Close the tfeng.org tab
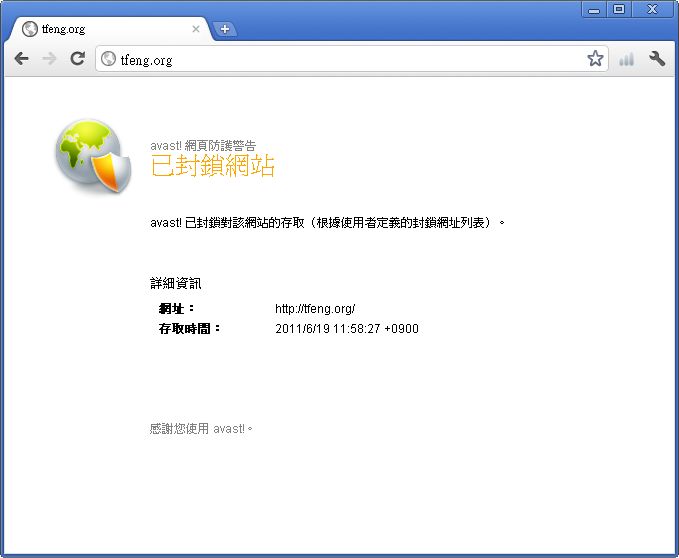Image resolution: width=679 pixels, height=558 pixels. [196, 29]
